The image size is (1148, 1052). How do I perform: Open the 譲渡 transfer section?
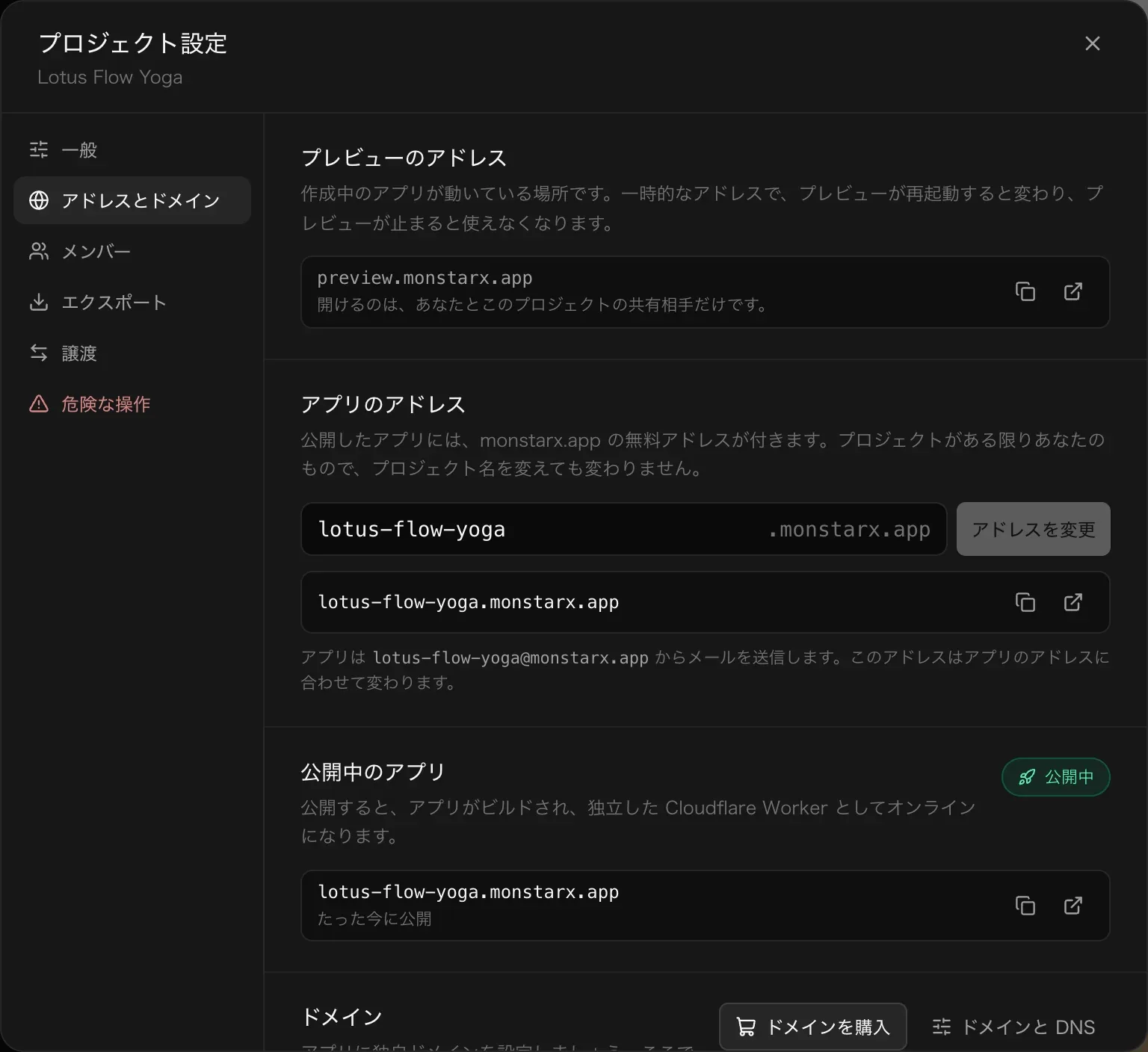tap(132, 353)
